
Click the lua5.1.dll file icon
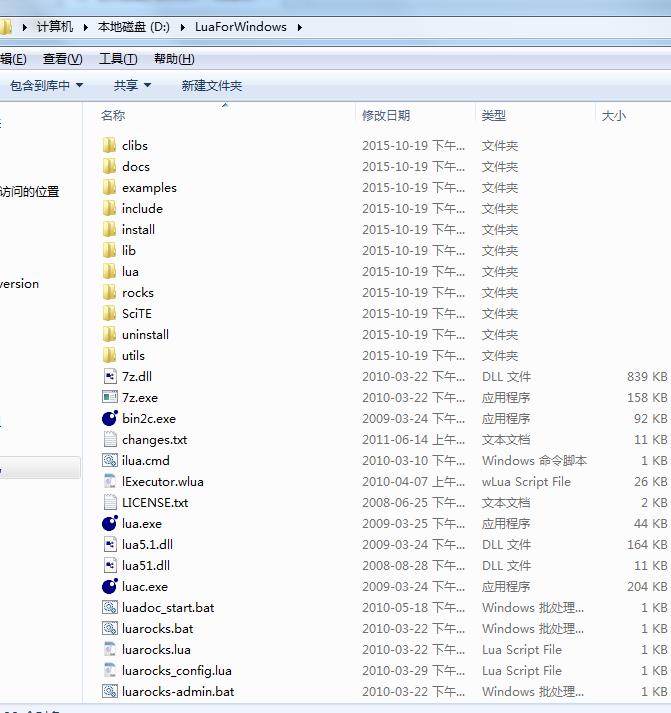coord(110,544)
